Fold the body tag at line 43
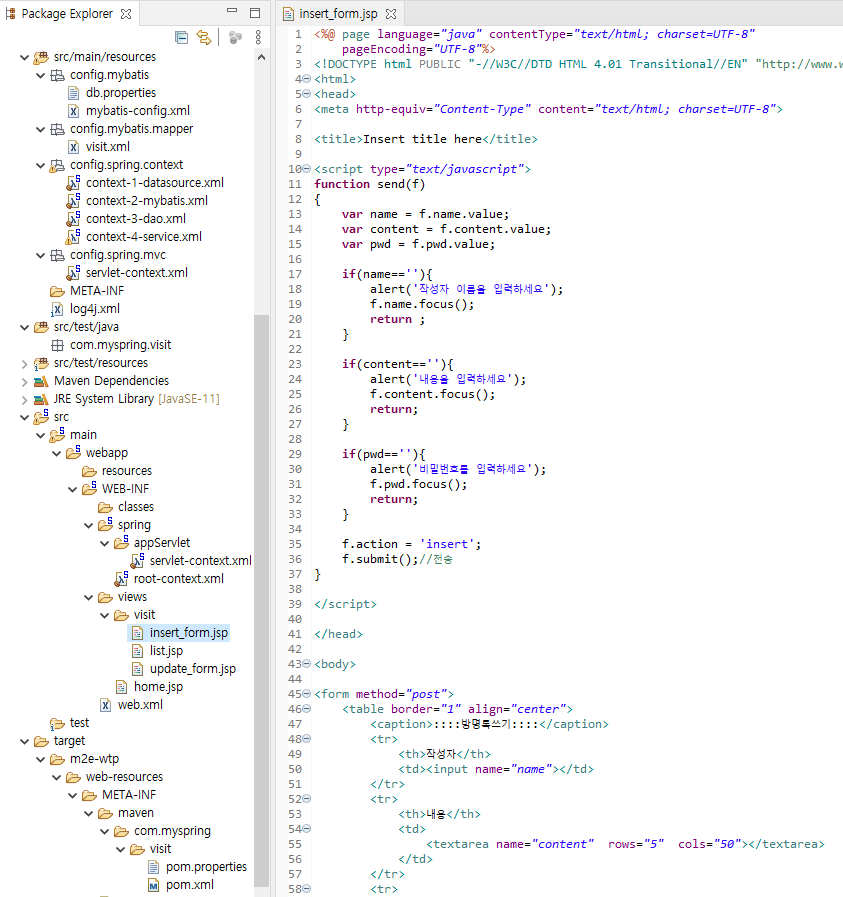 307,664
